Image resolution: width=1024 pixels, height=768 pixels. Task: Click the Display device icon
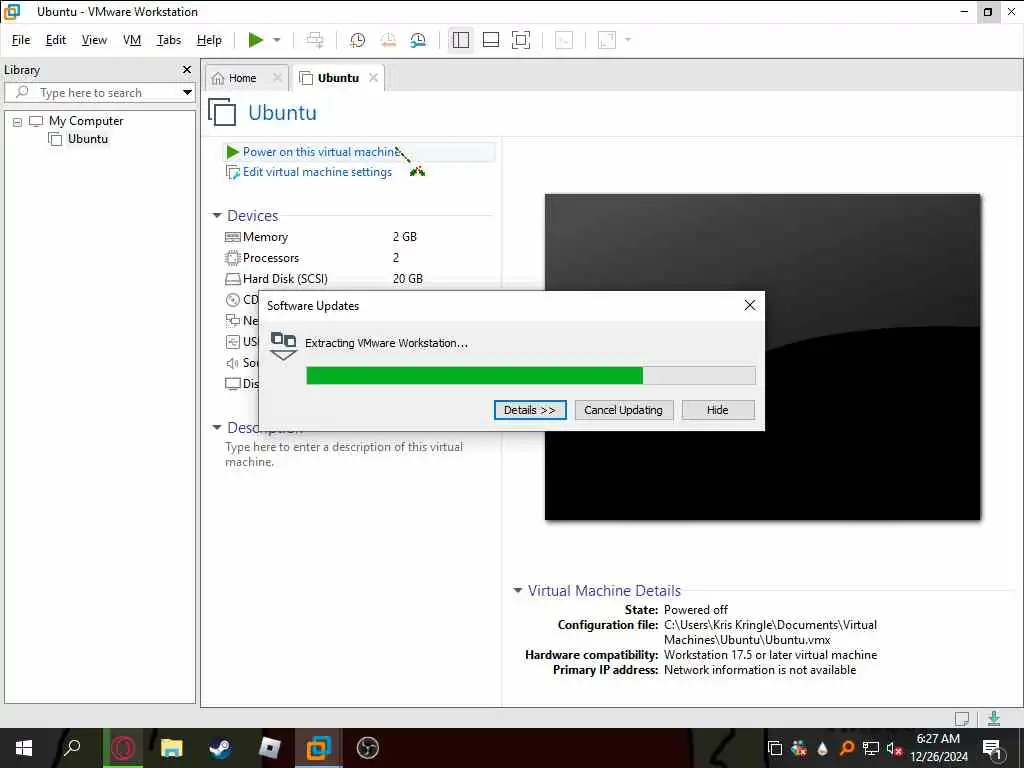pos(232,383)
